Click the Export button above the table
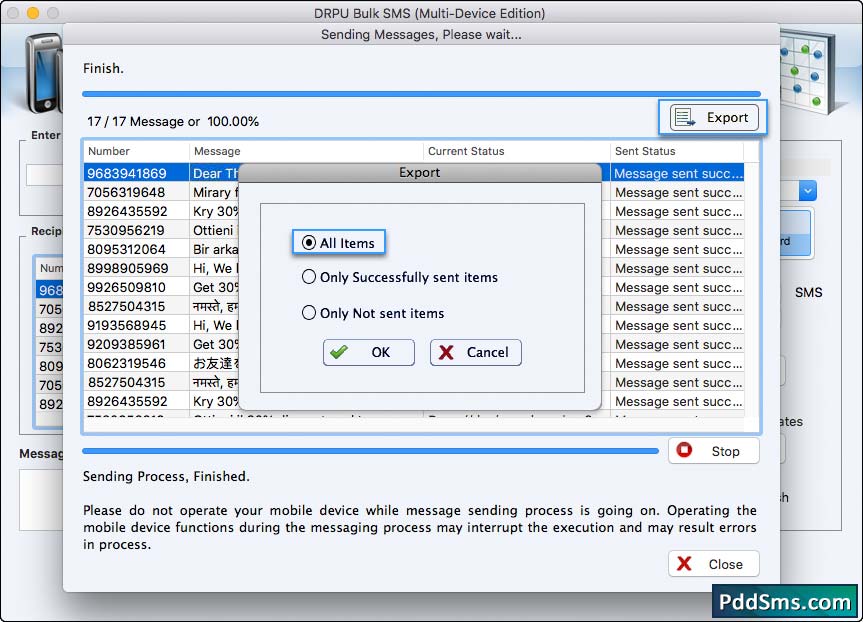 [x=714, y=117]
